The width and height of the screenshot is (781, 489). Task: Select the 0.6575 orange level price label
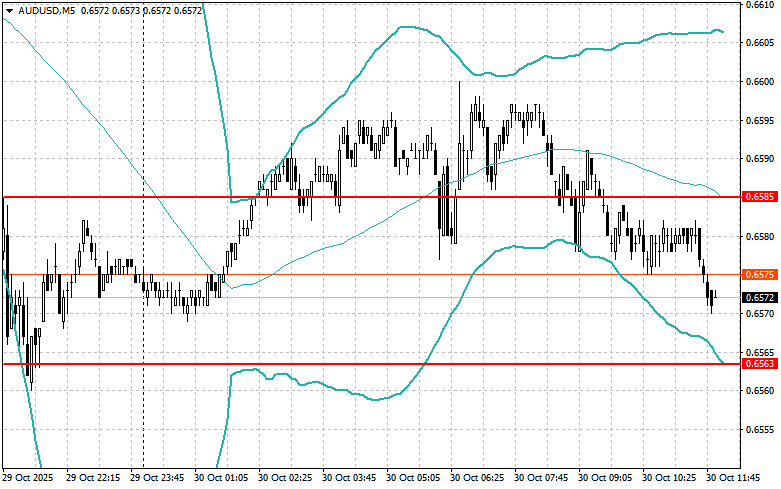coord(760,274)
